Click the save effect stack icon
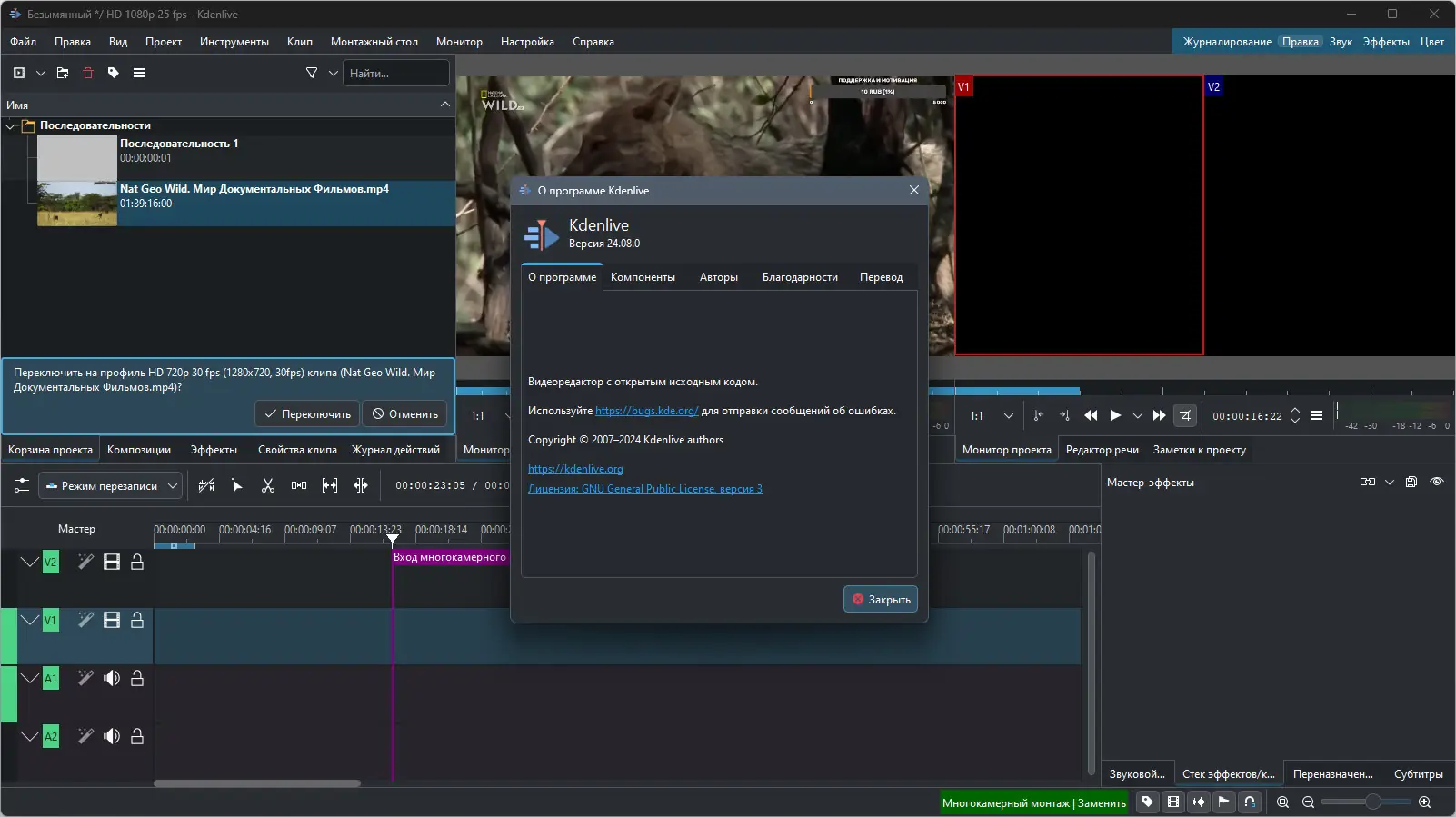Screen dimensions: 1456x817 coord(1411,482)
